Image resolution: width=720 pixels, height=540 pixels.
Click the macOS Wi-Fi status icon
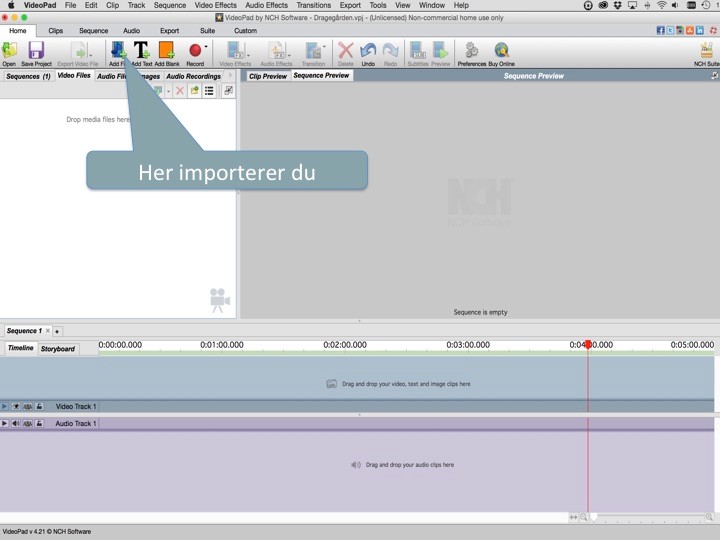[x=662, y=5]
